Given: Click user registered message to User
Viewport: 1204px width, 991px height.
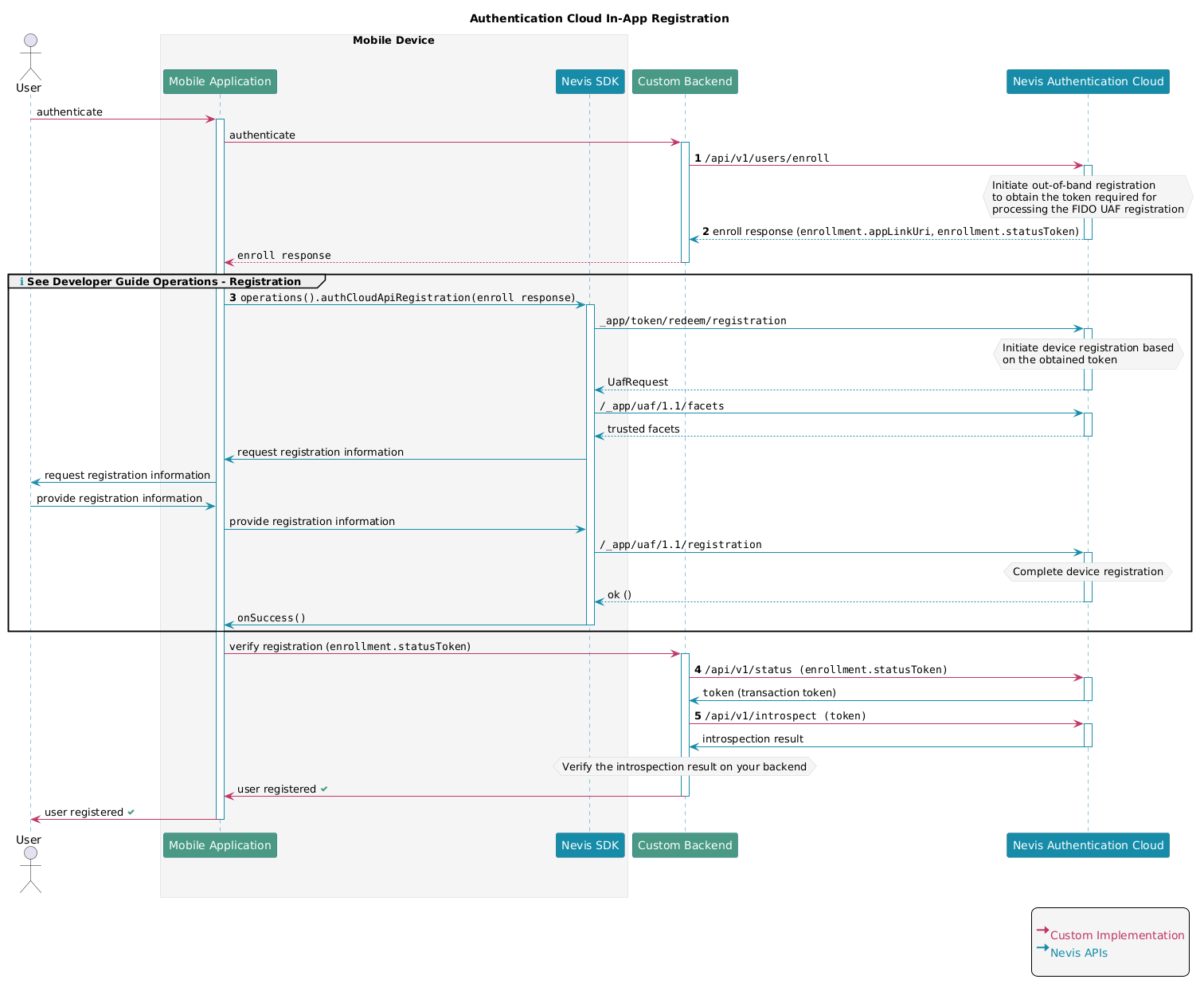Looking at the screenshot, I should pyautogui.click(x=90, y=813).
